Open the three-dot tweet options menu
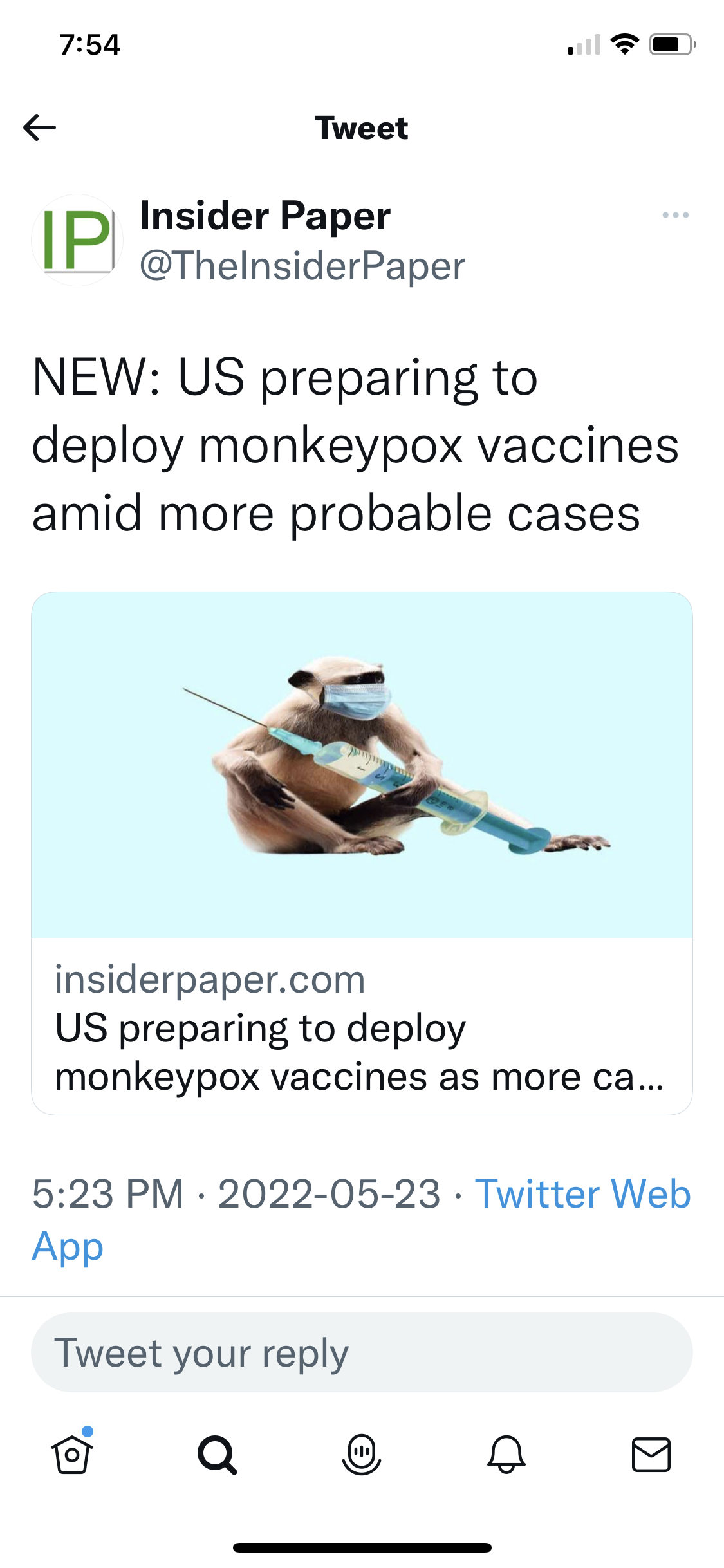This screenshot has height=1568, width=724. [675, 215]
